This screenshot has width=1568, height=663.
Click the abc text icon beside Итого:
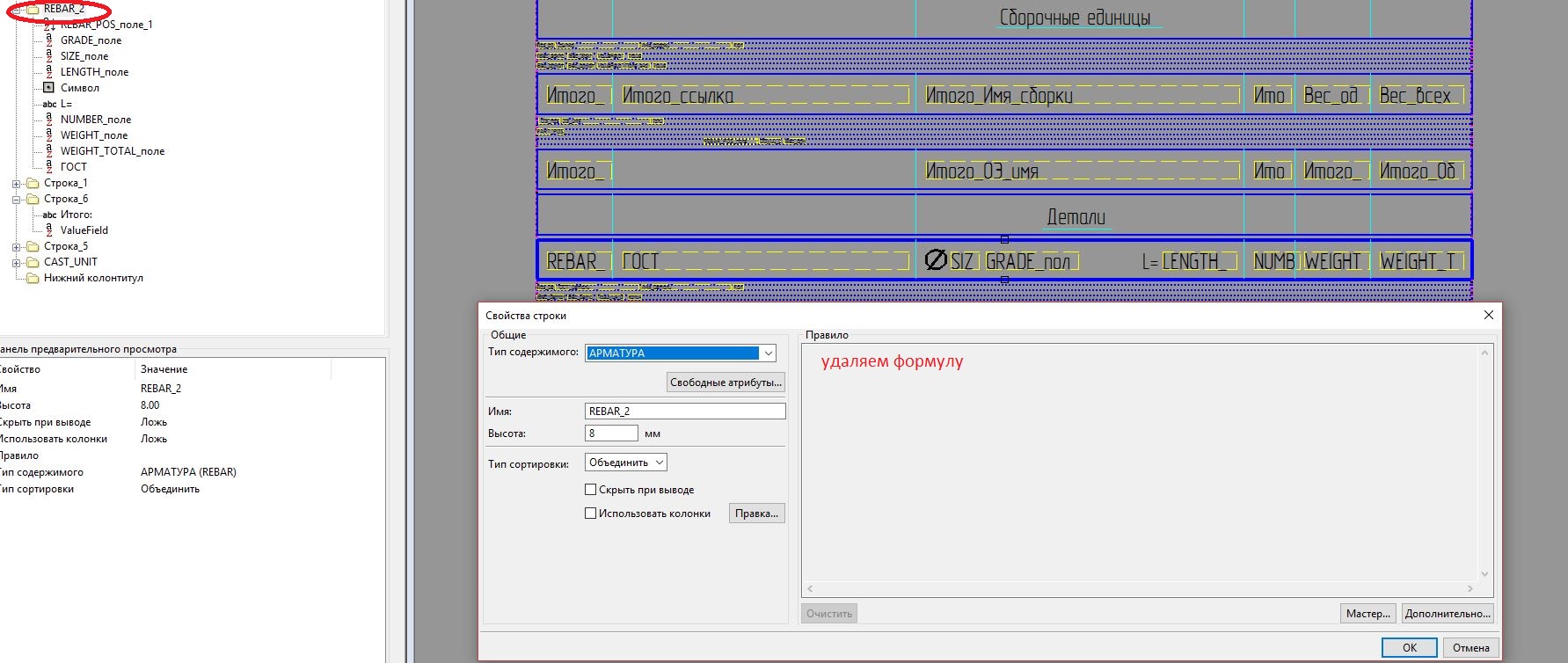[49, 215]
